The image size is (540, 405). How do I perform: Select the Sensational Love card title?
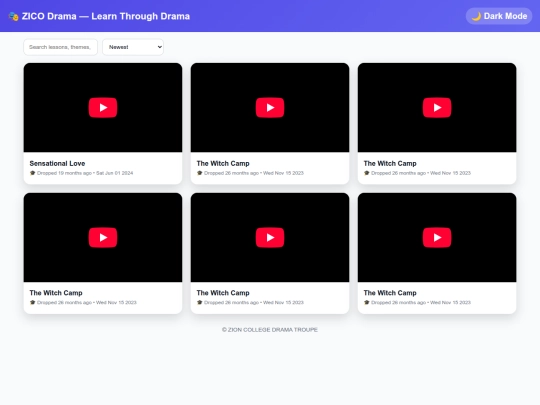(58, 163)
